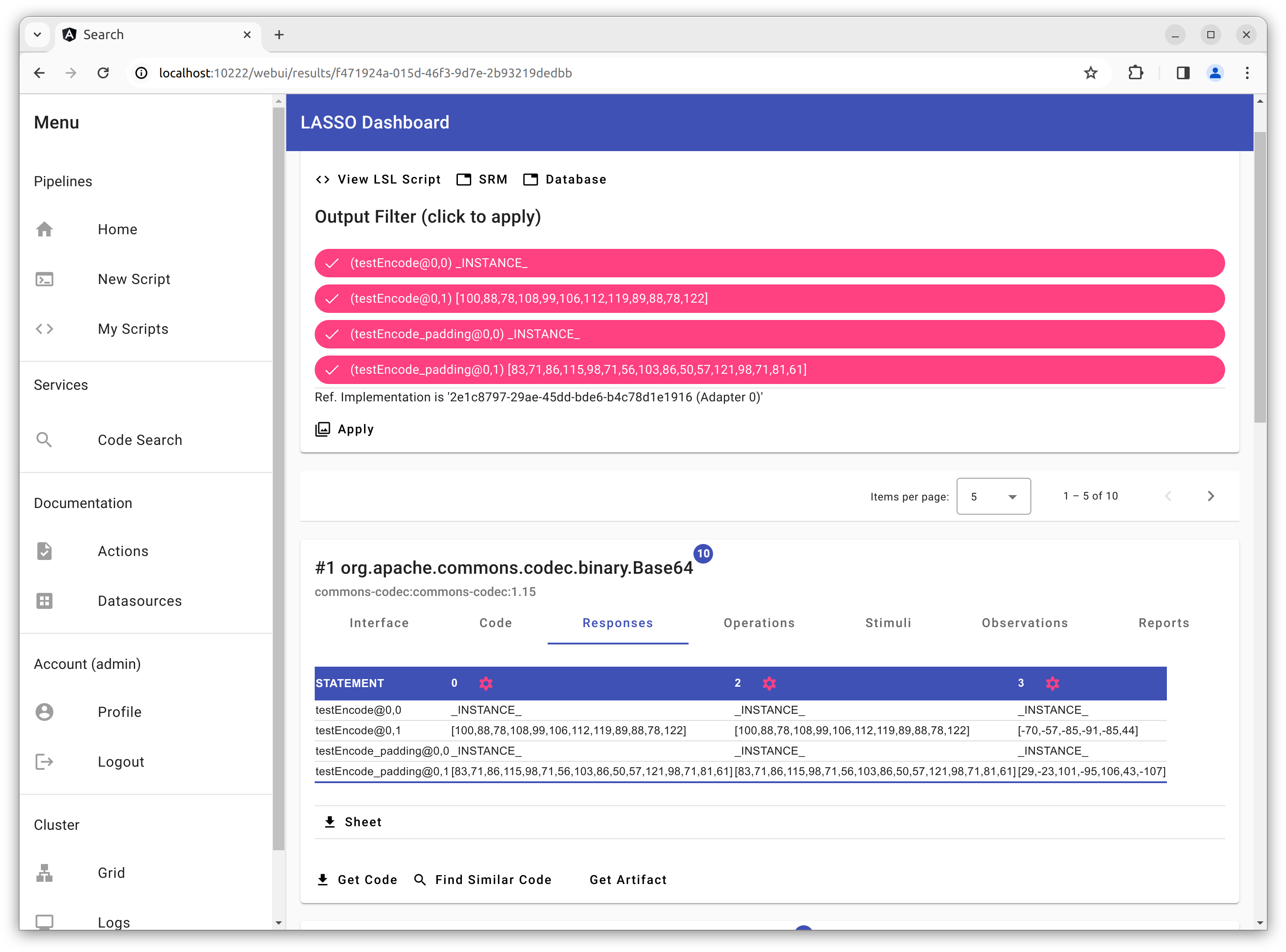Click the browser address bar URL

pyautogui.click(x=365, y=72)
